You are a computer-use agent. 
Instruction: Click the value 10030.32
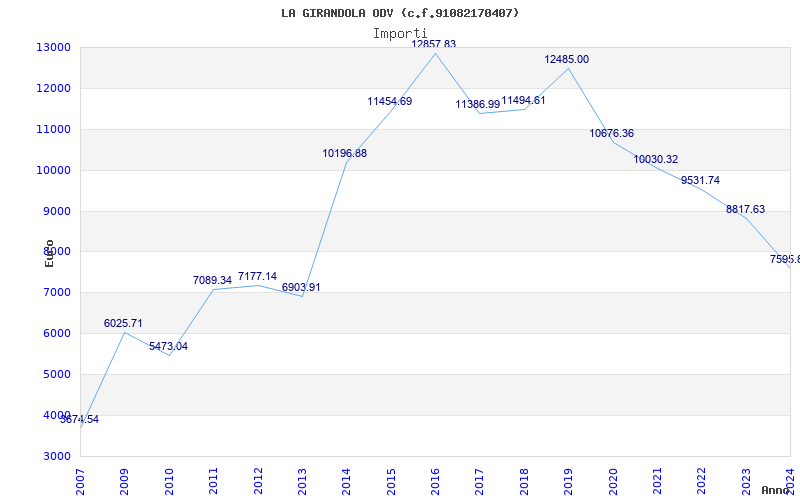(656, 160)
